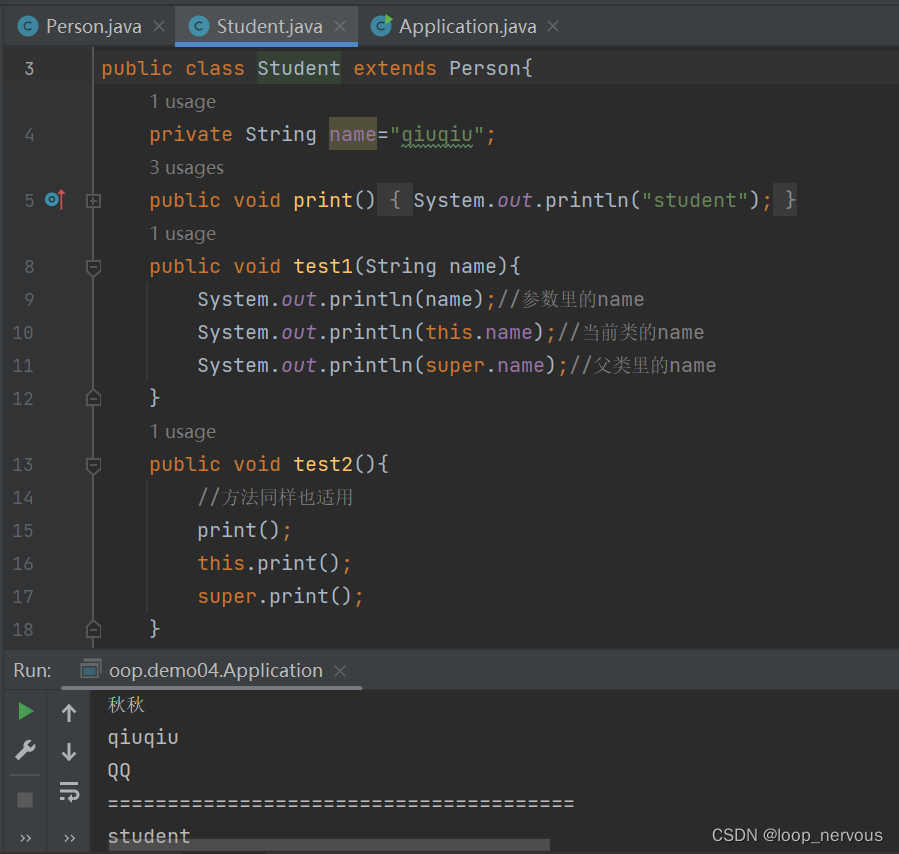Show more actions in the left Run toolbar

pos(25,838)
